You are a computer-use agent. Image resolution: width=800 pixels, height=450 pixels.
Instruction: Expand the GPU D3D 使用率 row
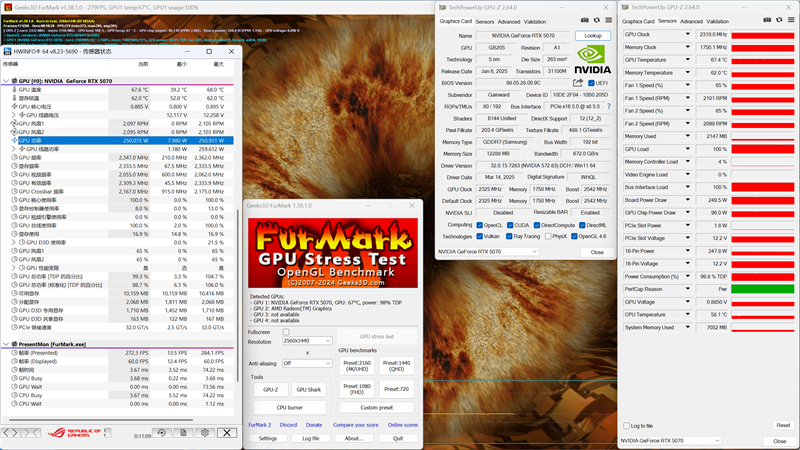pos(14,242)
